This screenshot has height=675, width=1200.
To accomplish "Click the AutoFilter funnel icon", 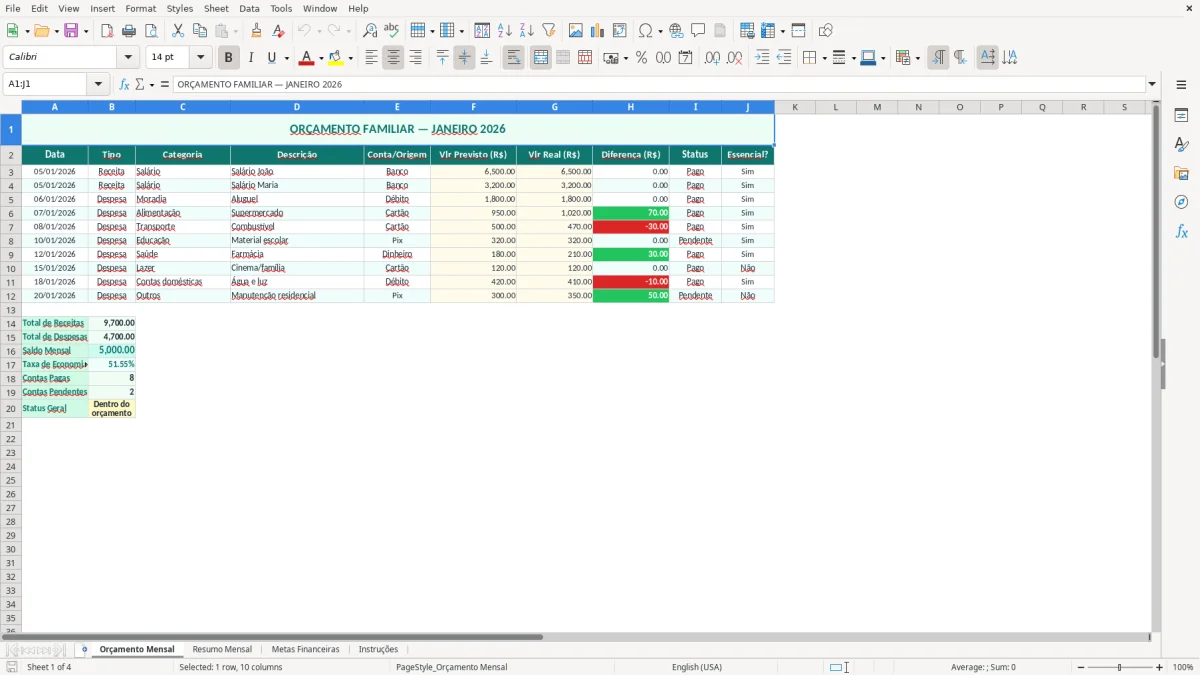I will point(549,31).
